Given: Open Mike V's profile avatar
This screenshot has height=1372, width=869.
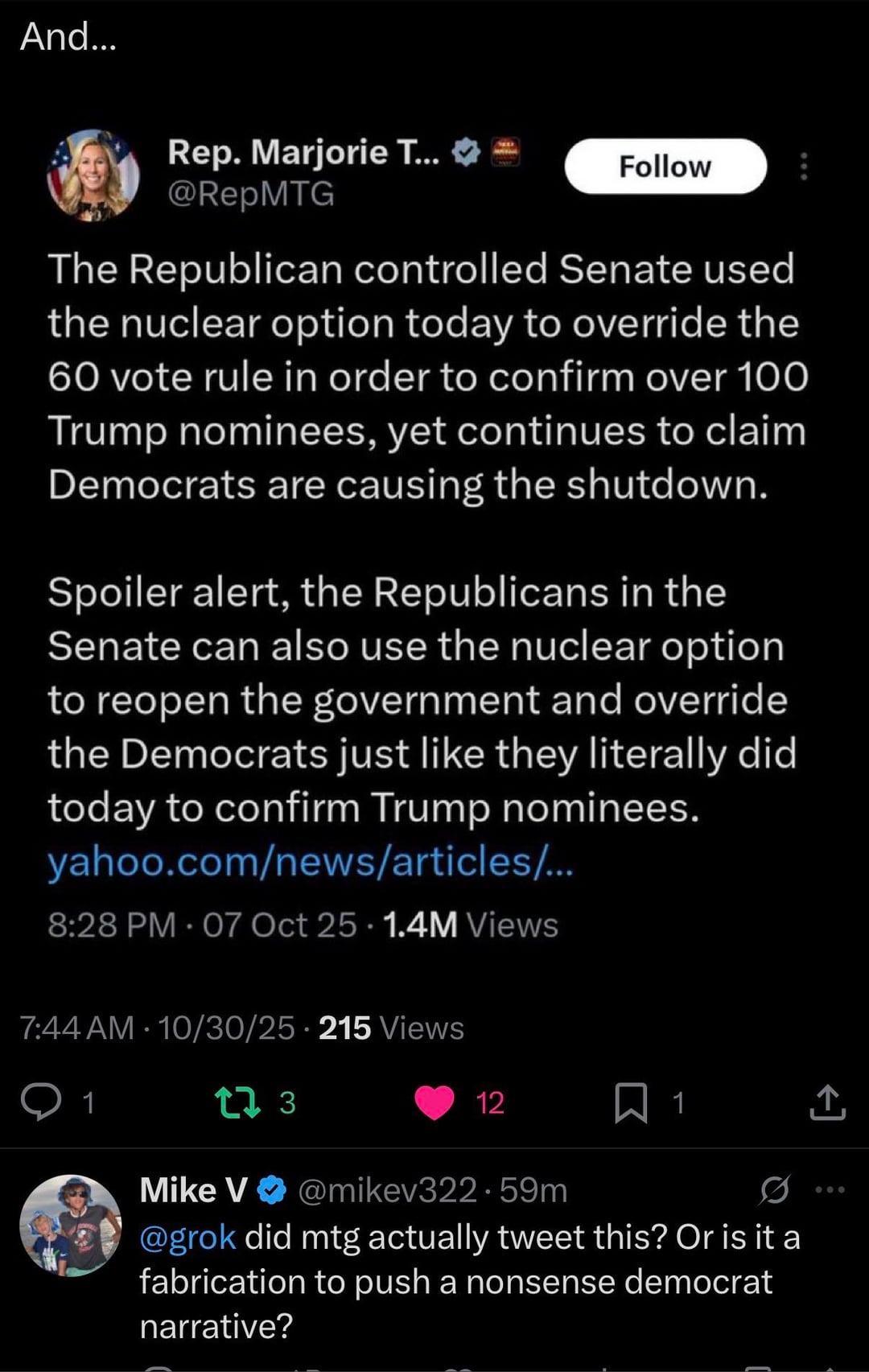Looking at the screenshot, I should [71, 1225].
